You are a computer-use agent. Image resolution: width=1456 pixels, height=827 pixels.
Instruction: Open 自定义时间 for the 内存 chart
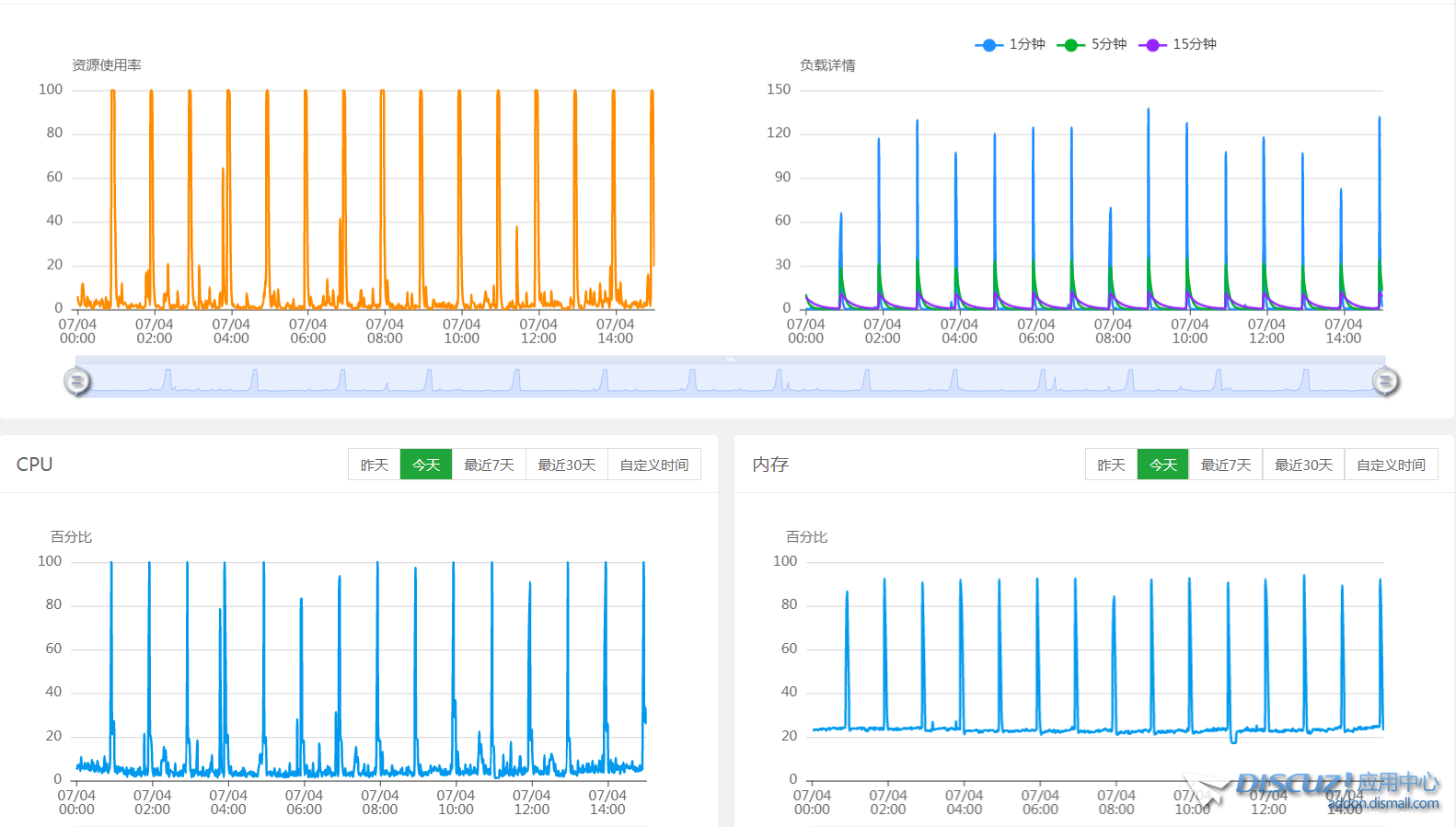point(1391,465)
